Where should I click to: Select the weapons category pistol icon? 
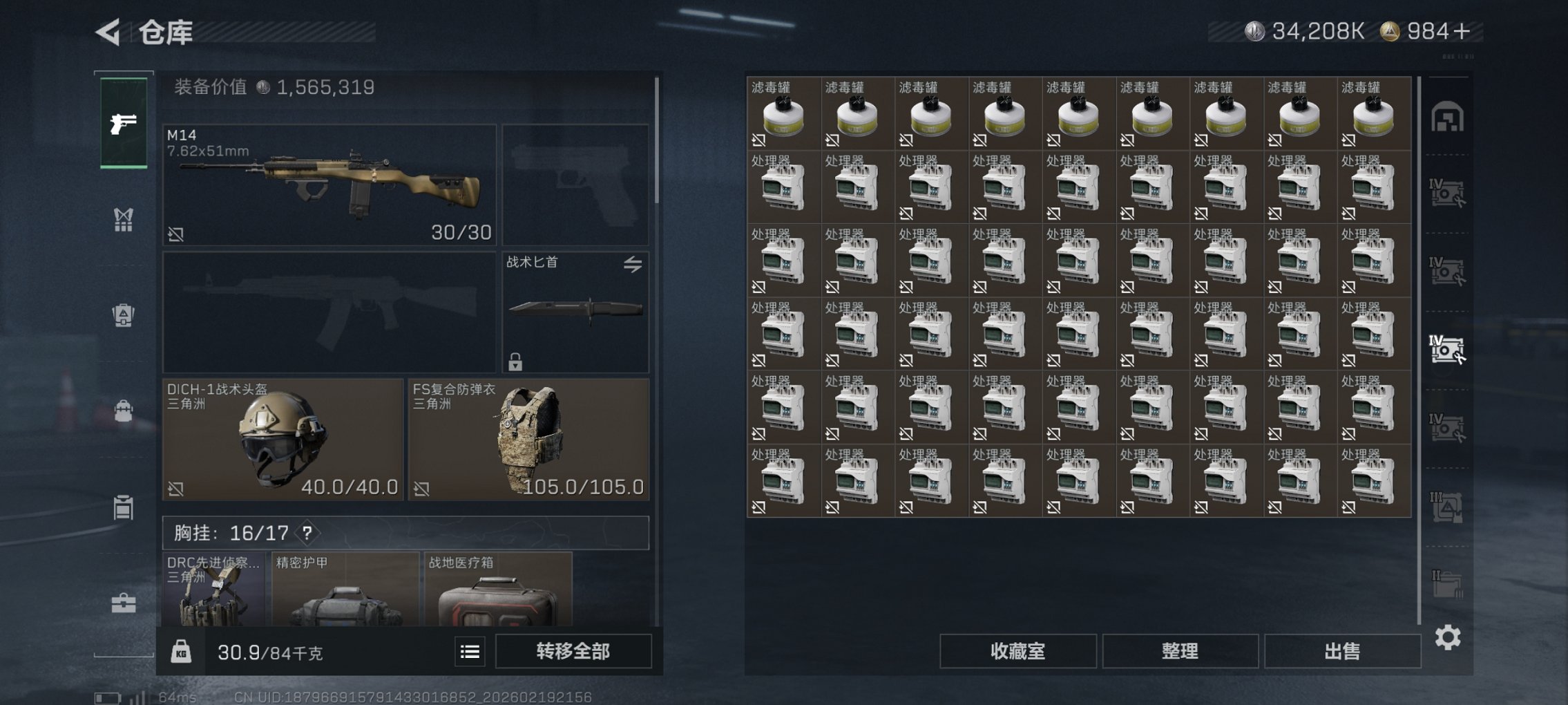124,123
